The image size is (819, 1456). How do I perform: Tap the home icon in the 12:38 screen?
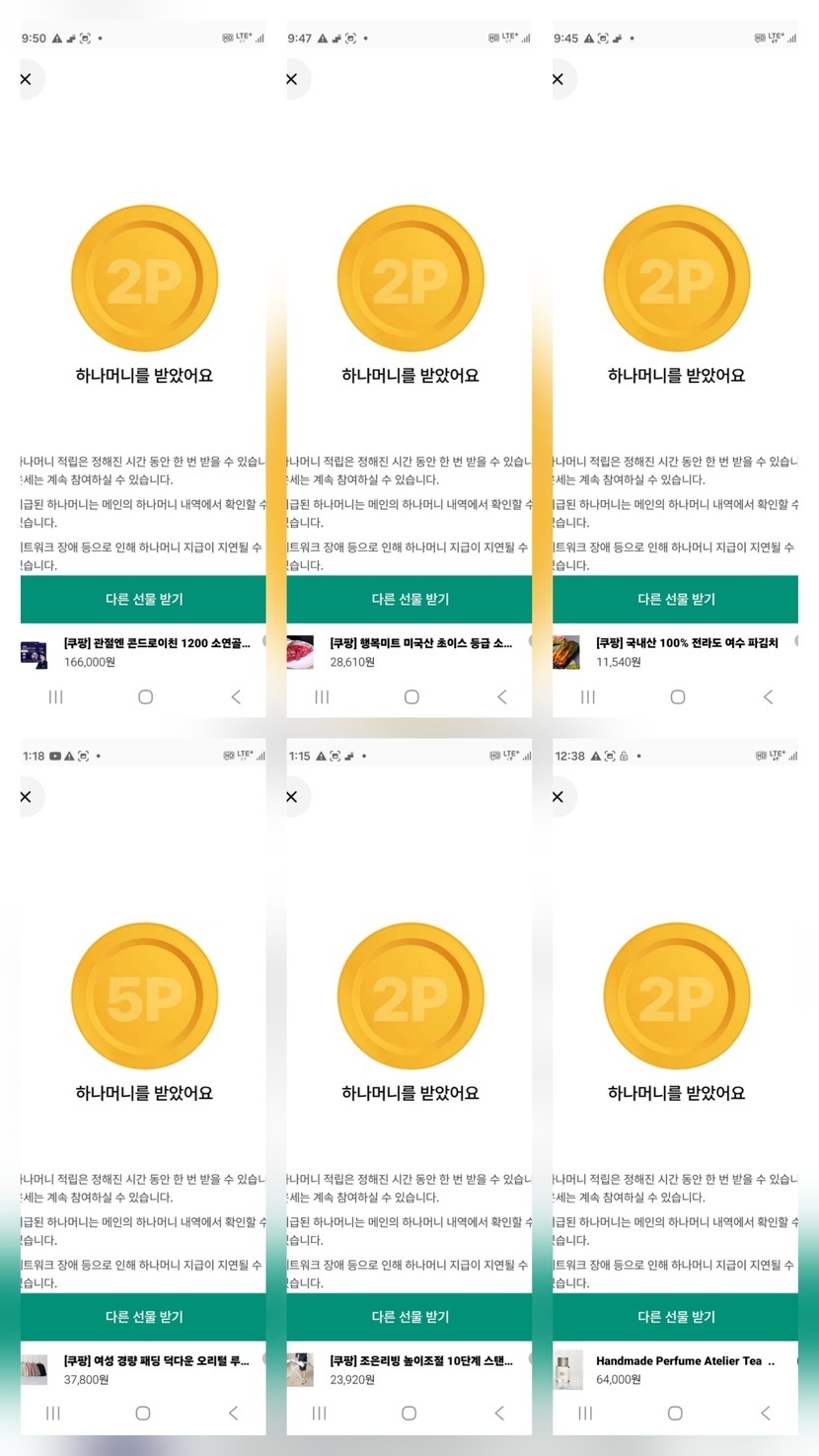click(675, 1414)
